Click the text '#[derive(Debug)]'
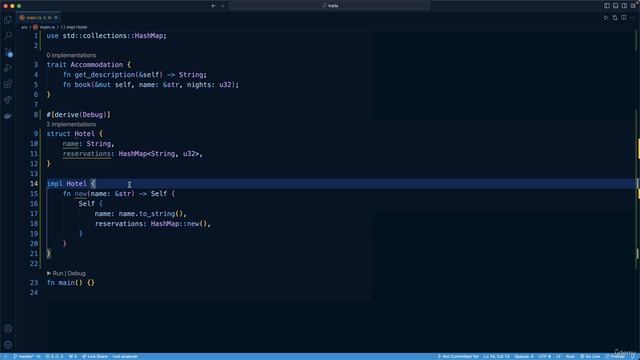 tap(78, 115)
